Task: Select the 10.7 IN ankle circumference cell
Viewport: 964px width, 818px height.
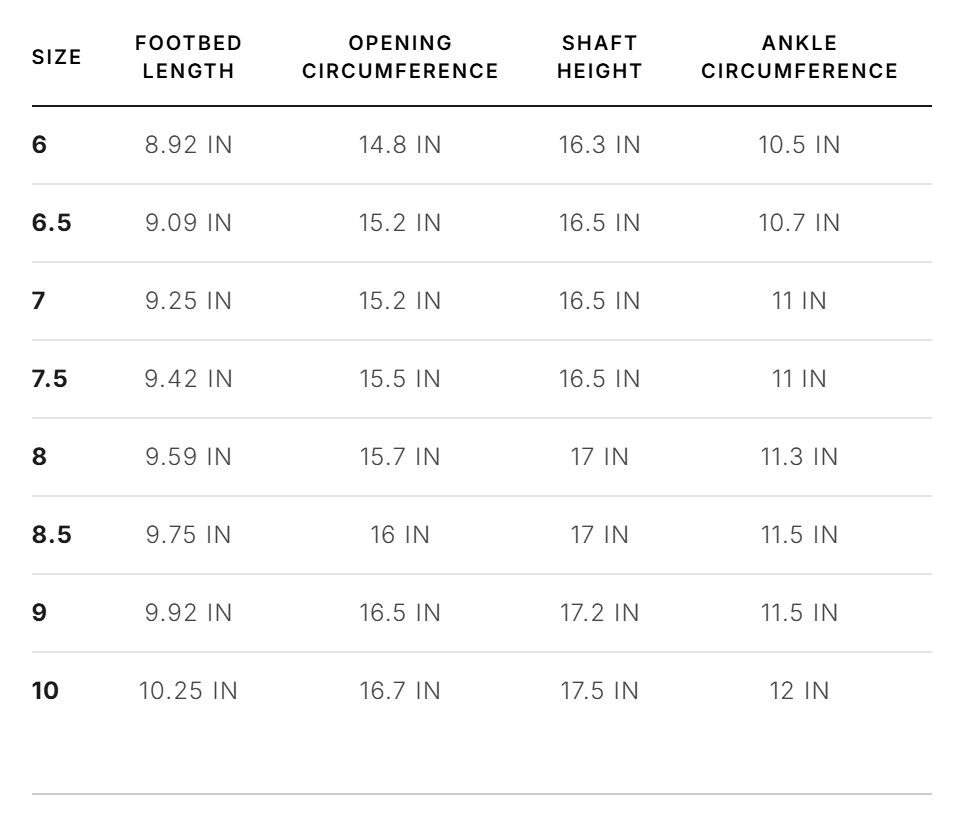Action: 799,222
